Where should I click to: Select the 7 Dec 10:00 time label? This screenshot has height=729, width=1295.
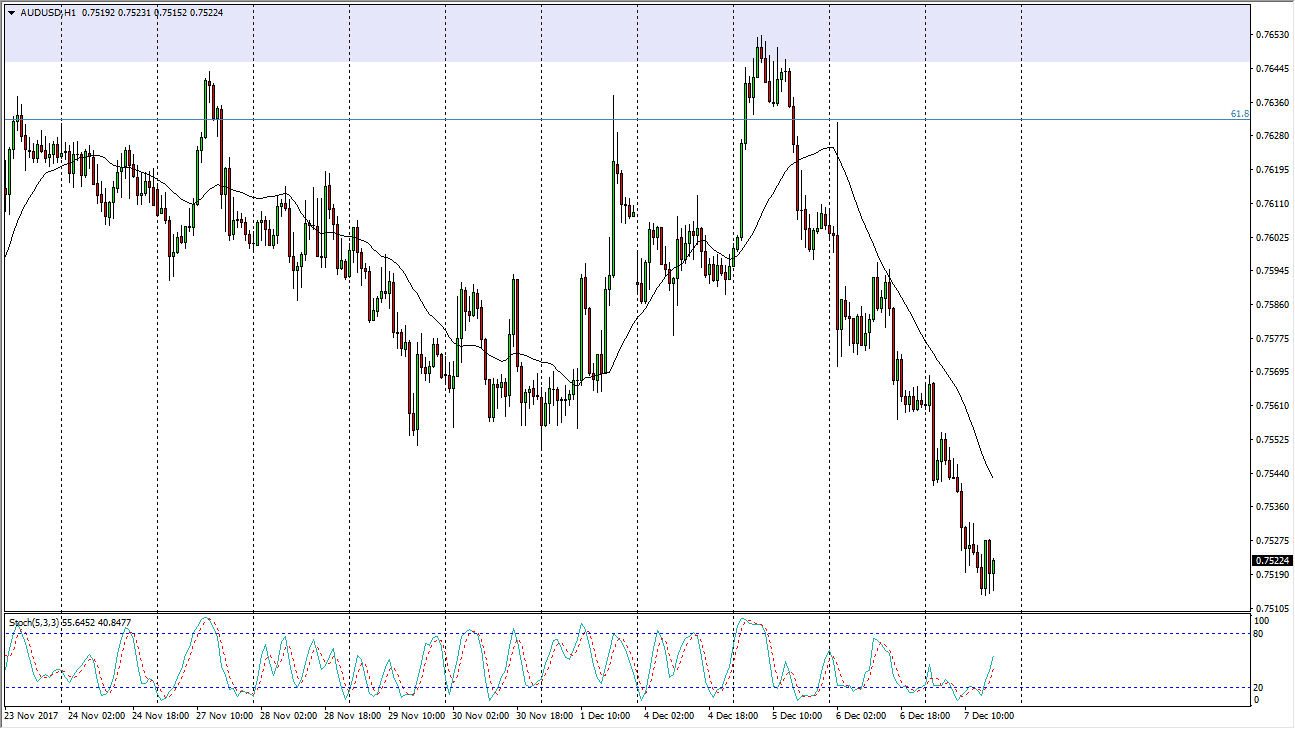point(987,716)
